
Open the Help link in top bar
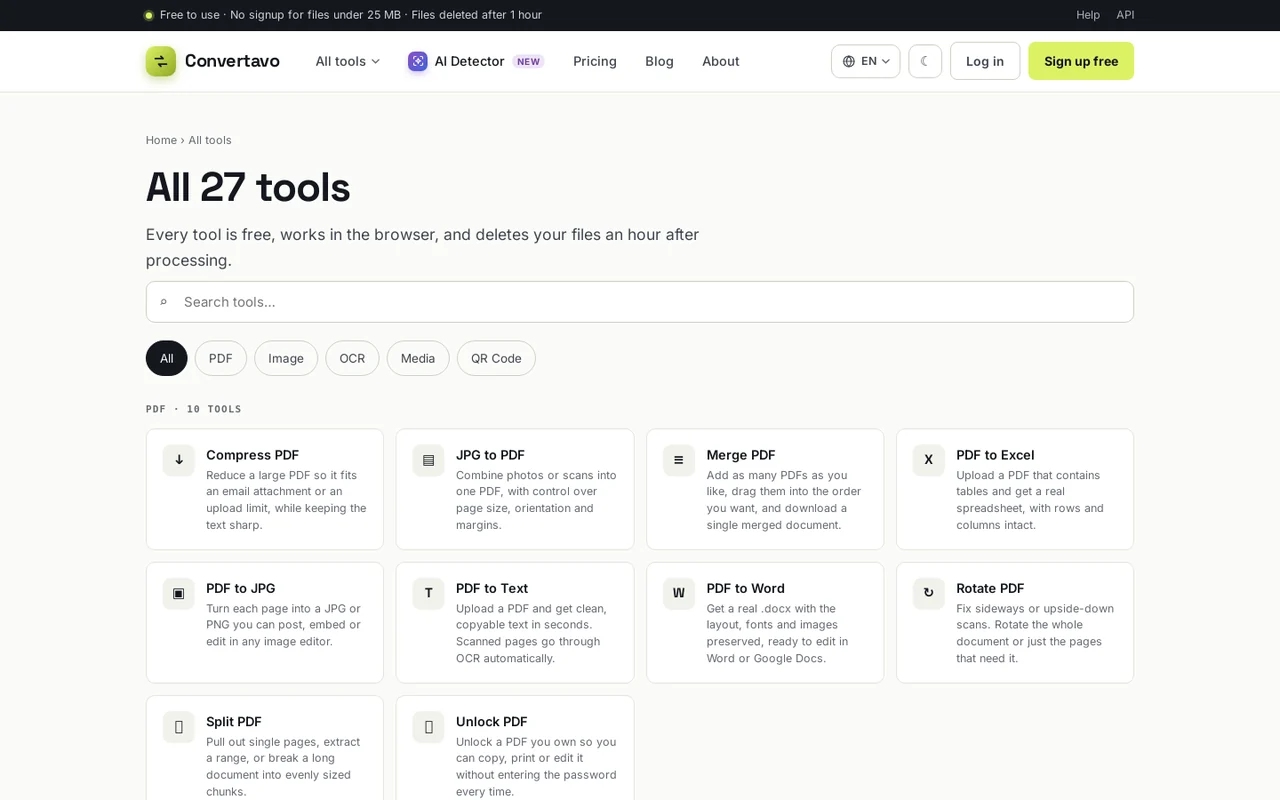pos(1088,15)
